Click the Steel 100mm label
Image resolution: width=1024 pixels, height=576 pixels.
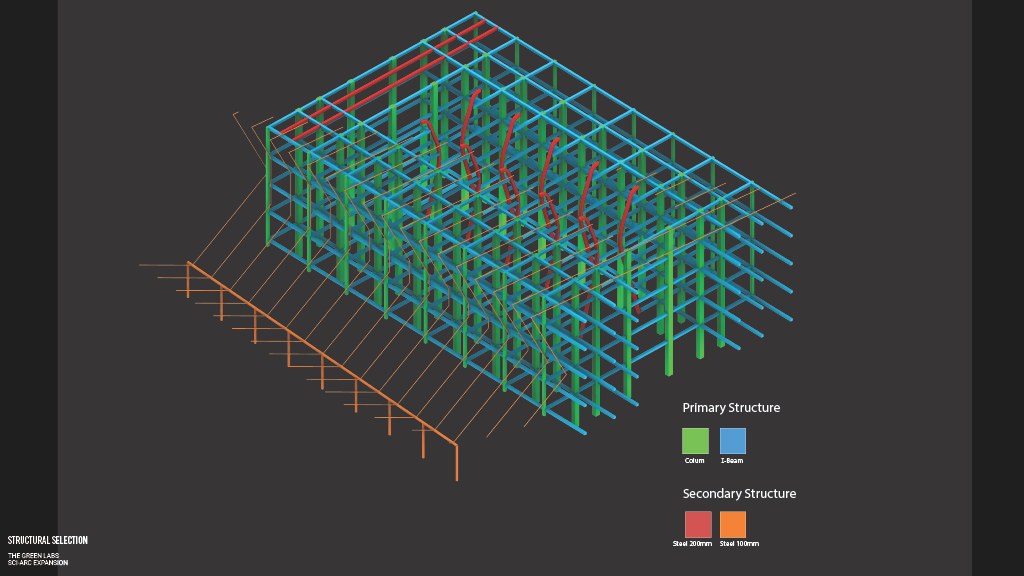coord(739,543)
